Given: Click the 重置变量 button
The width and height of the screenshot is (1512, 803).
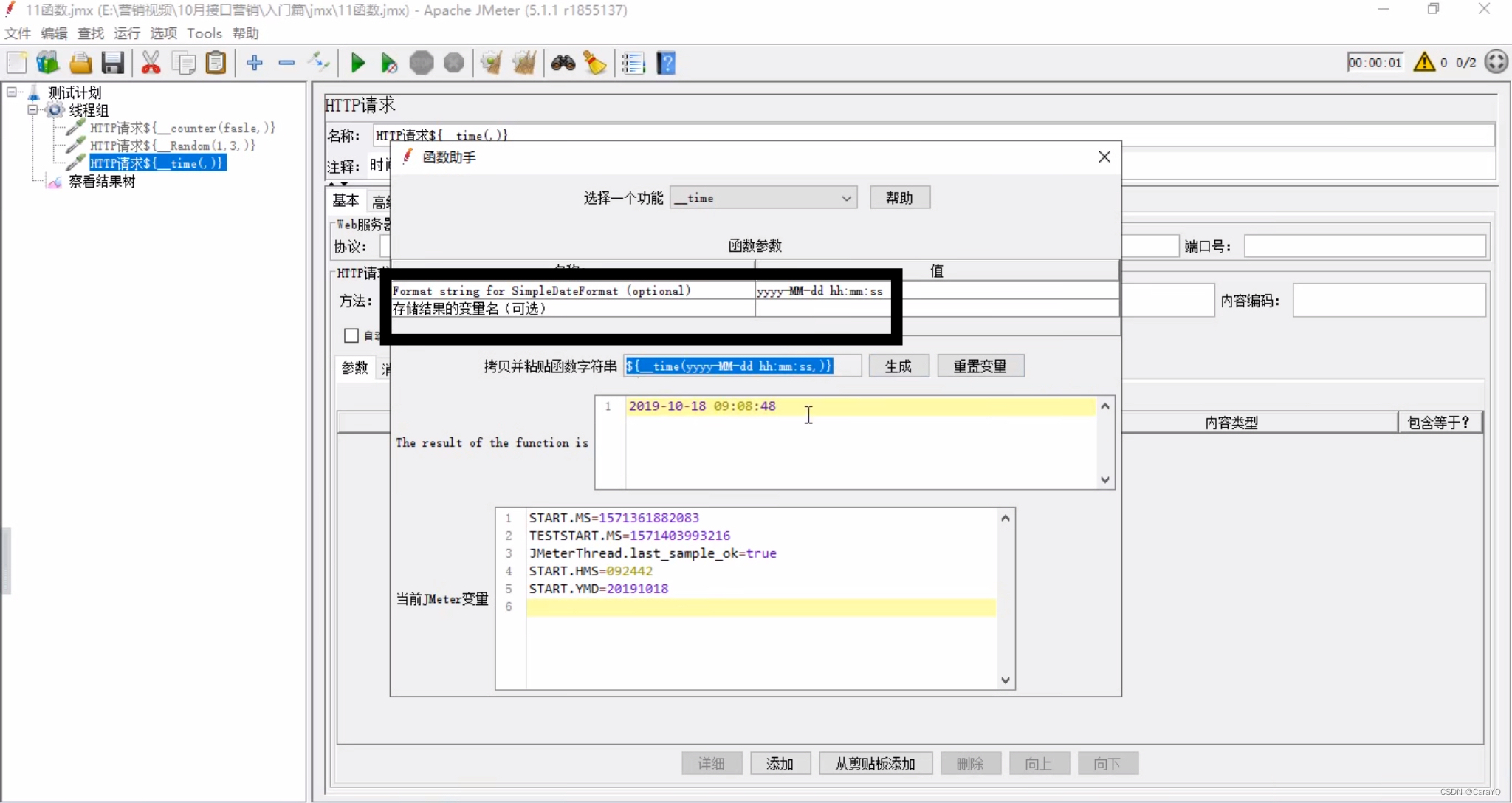Looking at the screenshot, I should (x=980, y=366).
